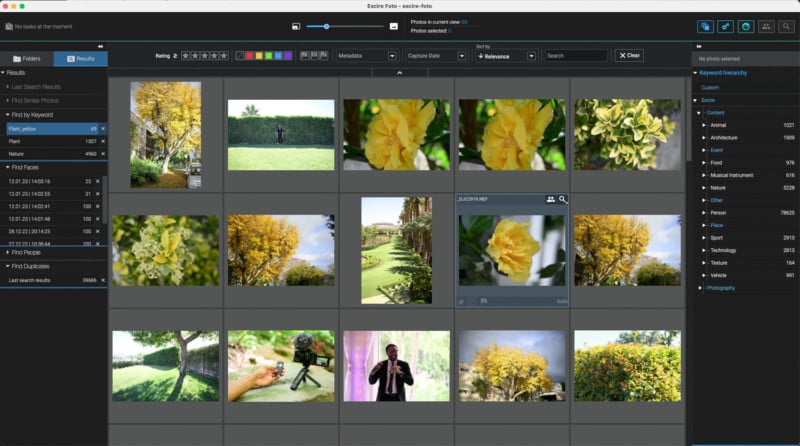Toggle the purple color label filter

[288, 56]
